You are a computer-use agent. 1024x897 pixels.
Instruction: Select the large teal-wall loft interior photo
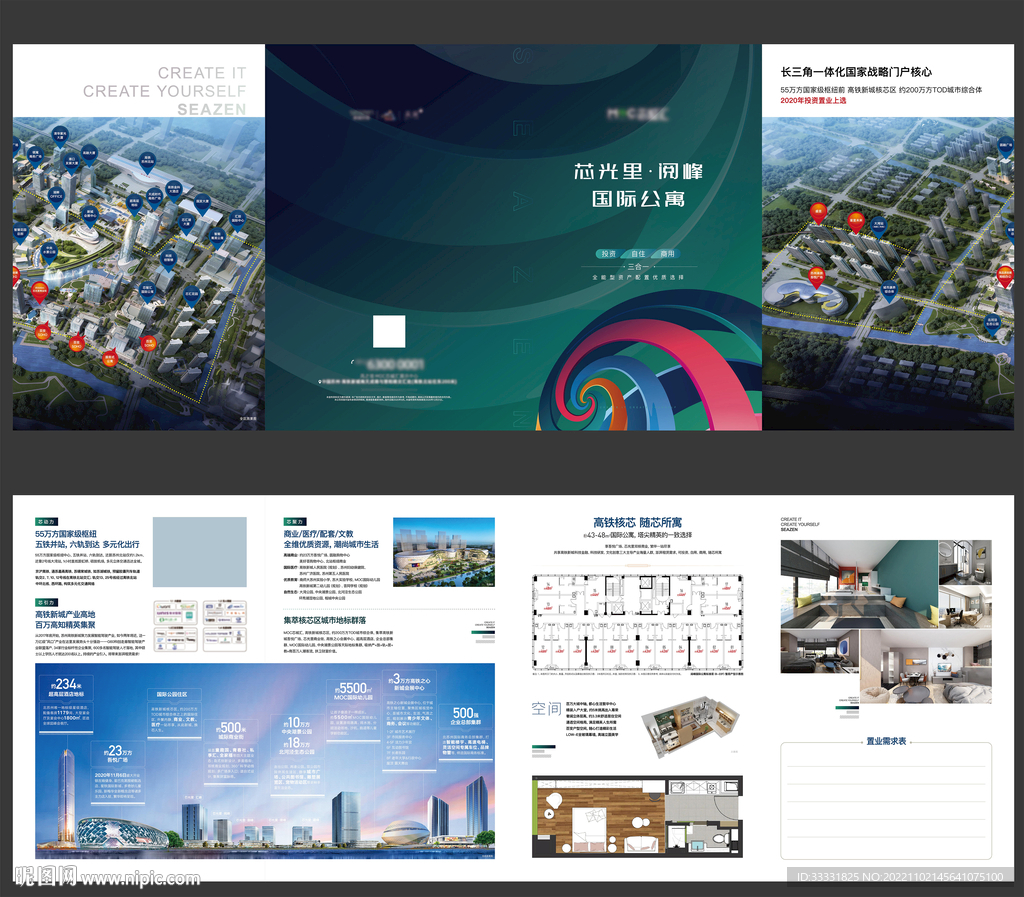pos(859,584)
